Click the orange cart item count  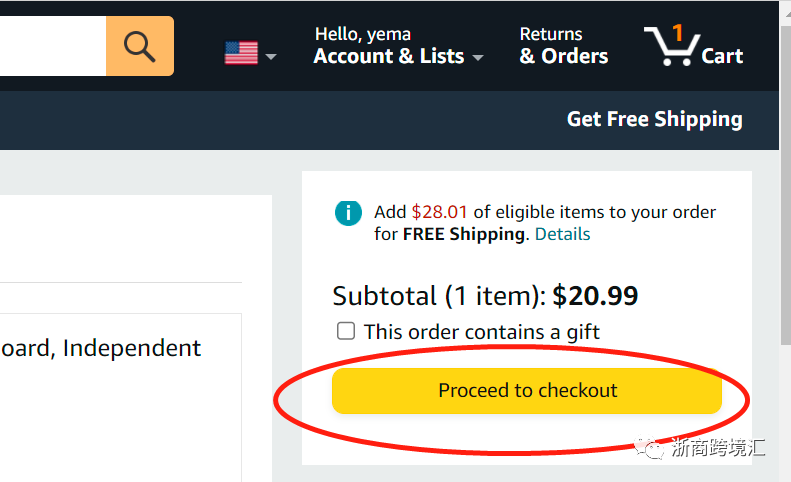(x=677, y=33)
